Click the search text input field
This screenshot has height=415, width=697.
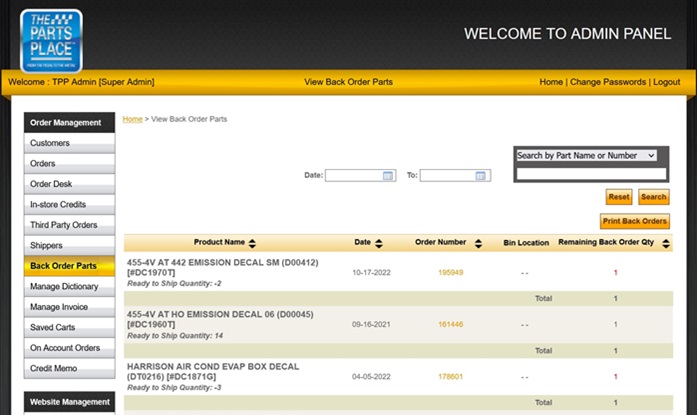[x=591, y=174]
